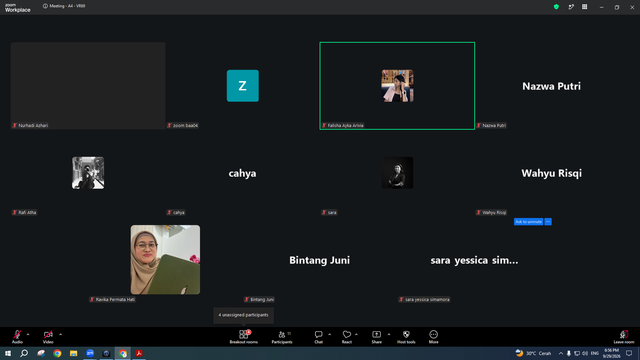Click the green encryption shield icon

click(x=556, y=7)
